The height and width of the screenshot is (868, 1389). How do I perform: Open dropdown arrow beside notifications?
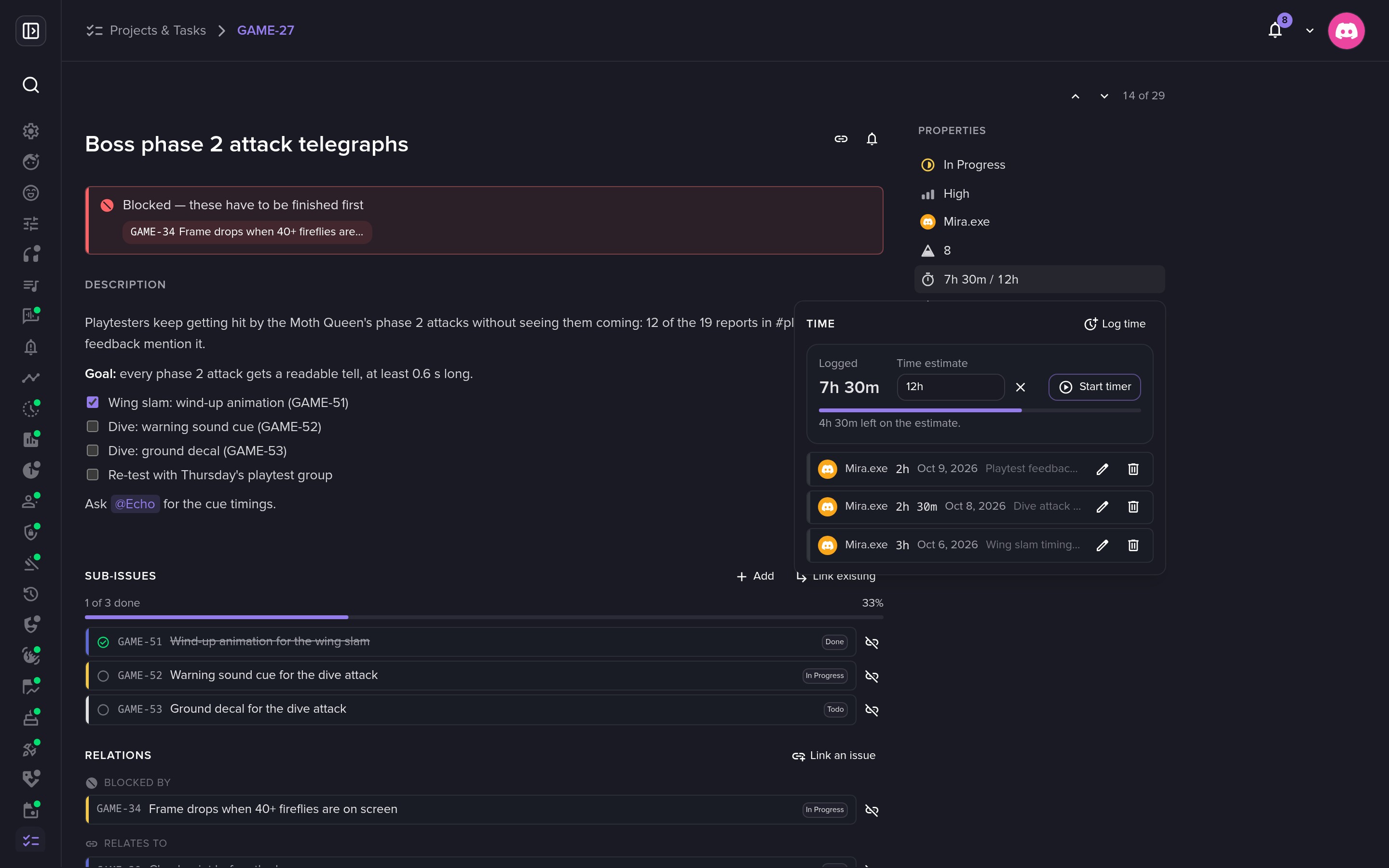tap(1310, 30)
